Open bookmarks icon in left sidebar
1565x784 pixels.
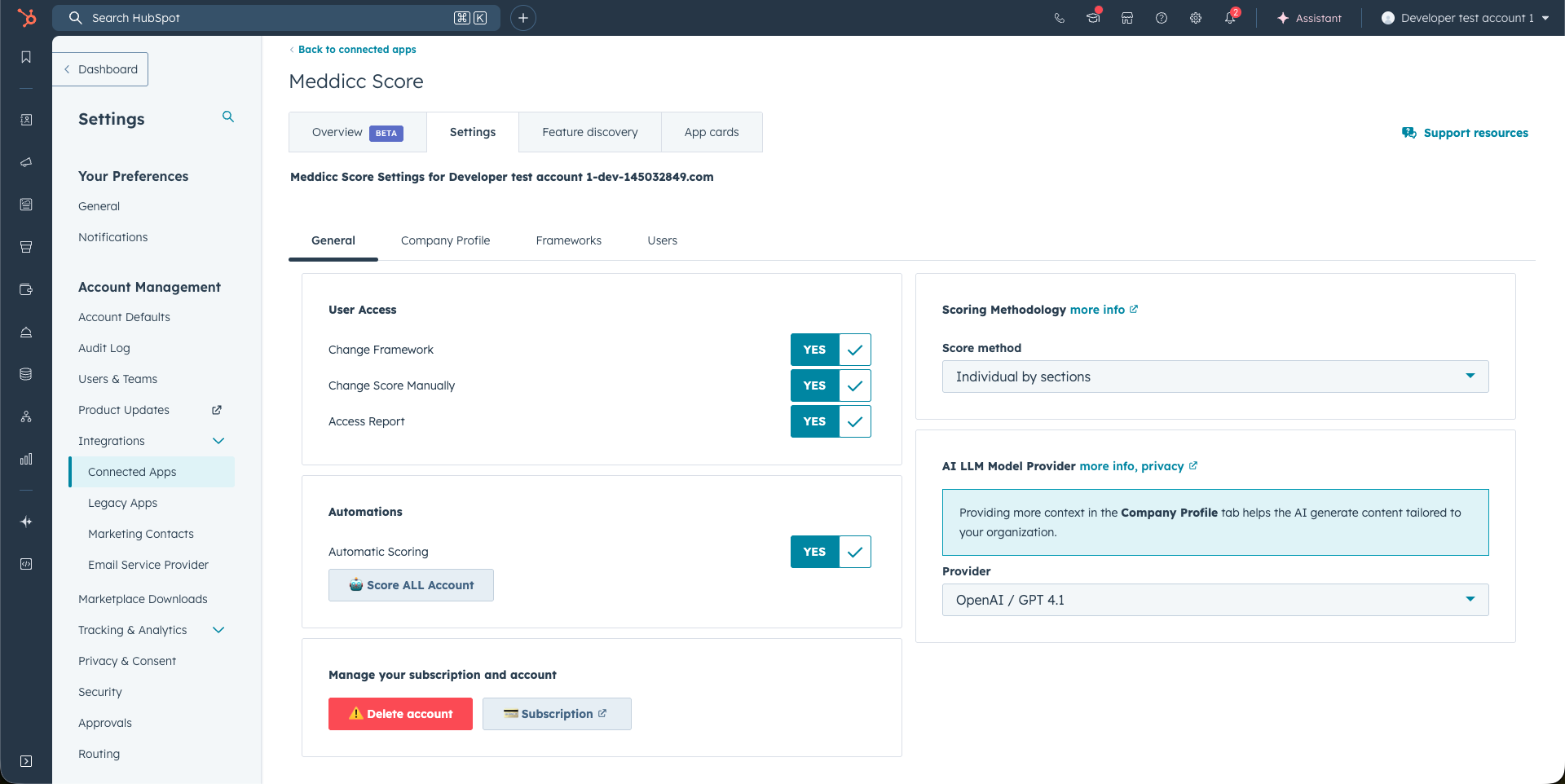[x=26, y=57]
